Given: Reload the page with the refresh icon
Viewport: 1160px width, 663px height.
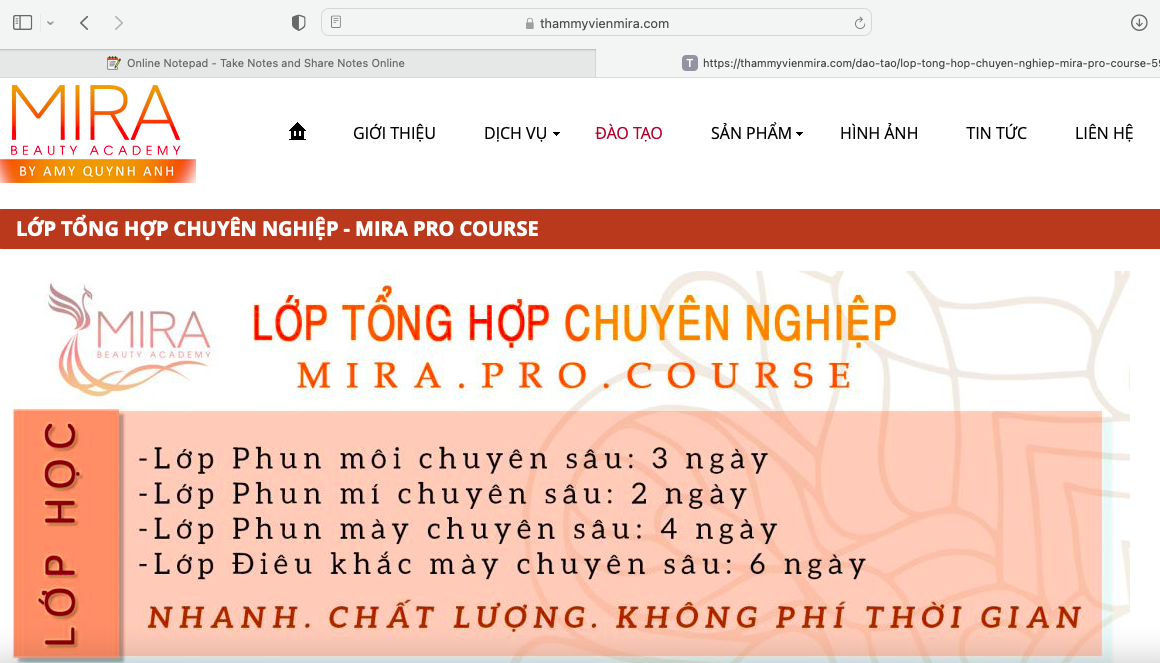Looking at the screenshot, I should (x=859, y=23).
